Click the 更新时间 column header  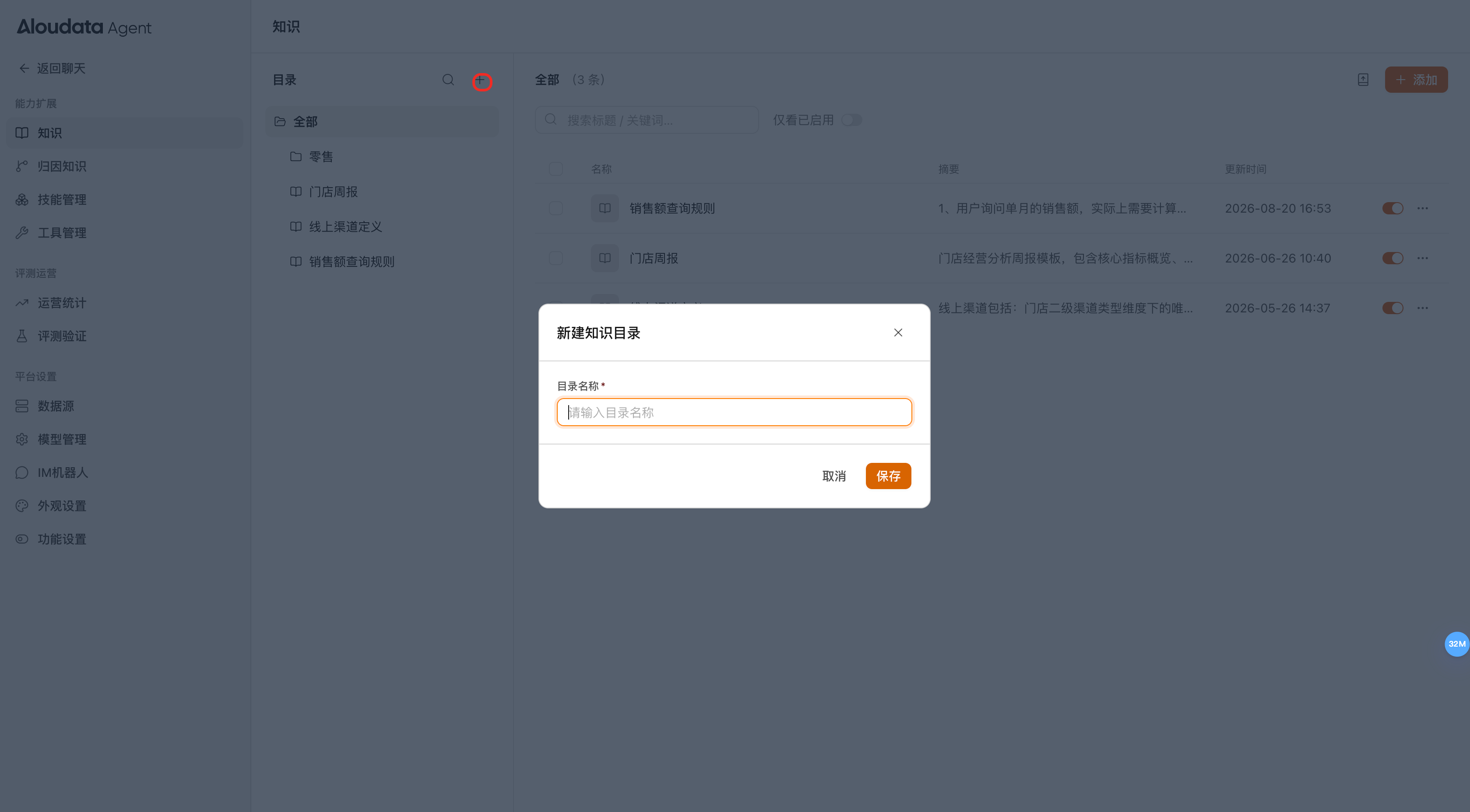tap(1245, 169)
